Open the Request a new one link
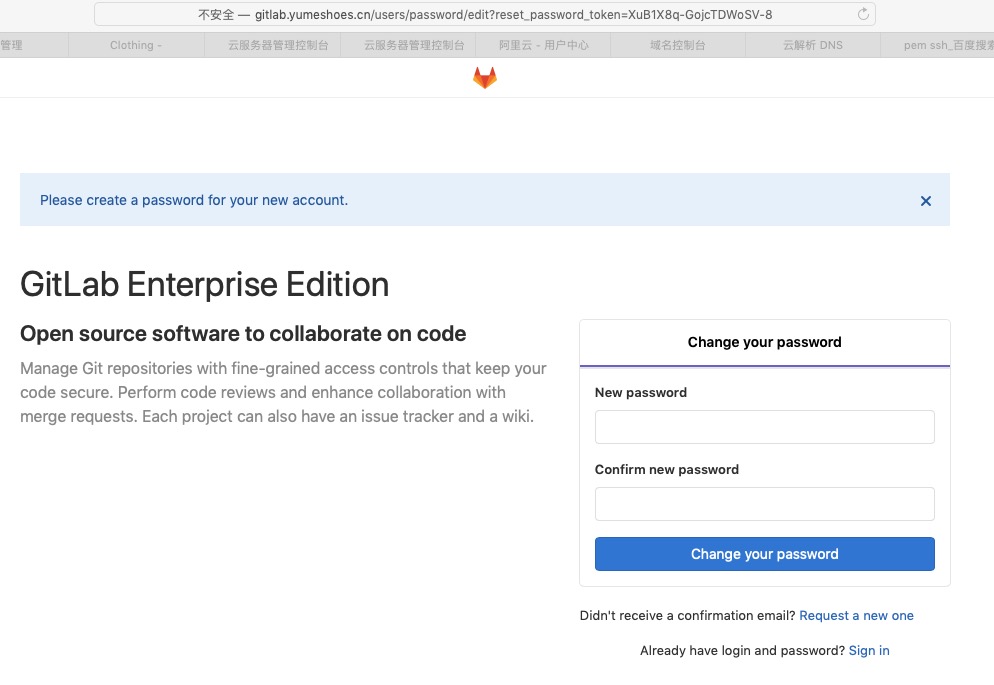Image resolution: width=994 pixels, height=685 pixels. (856, 615)
